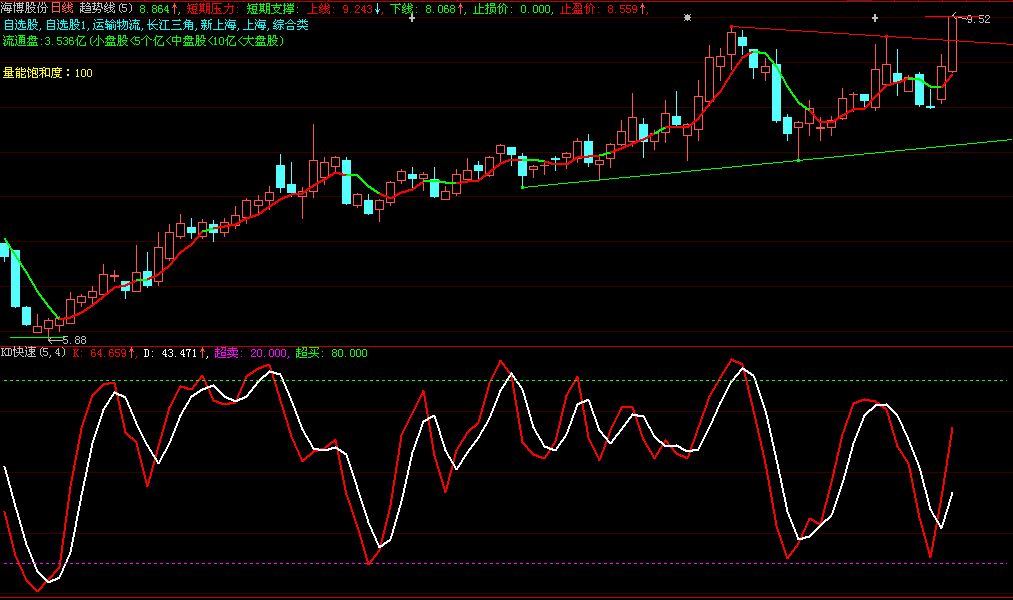Viewport: 1013px width, 600px height.
Task: Click the 止损价 value 0.000
Action: point(536,9)
